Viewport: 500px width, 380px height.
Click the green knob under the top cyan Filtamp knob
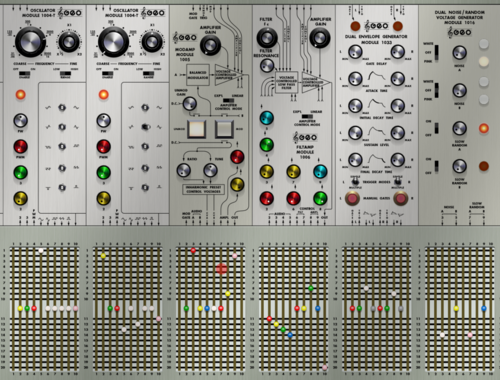(x=267, y=145)
